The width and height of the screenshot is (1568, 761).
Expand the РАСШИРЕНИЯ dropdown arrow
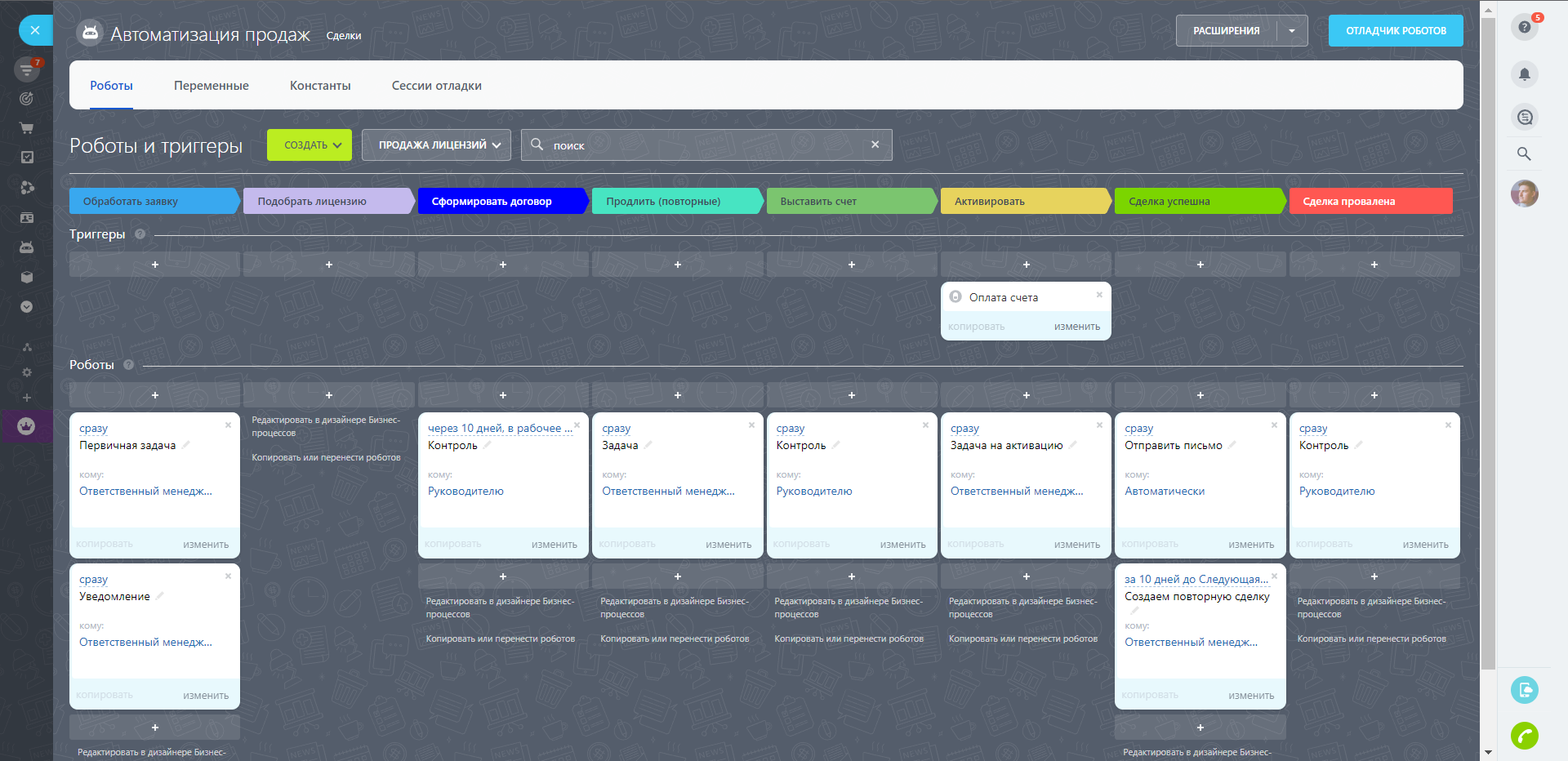click(1292, 31)
